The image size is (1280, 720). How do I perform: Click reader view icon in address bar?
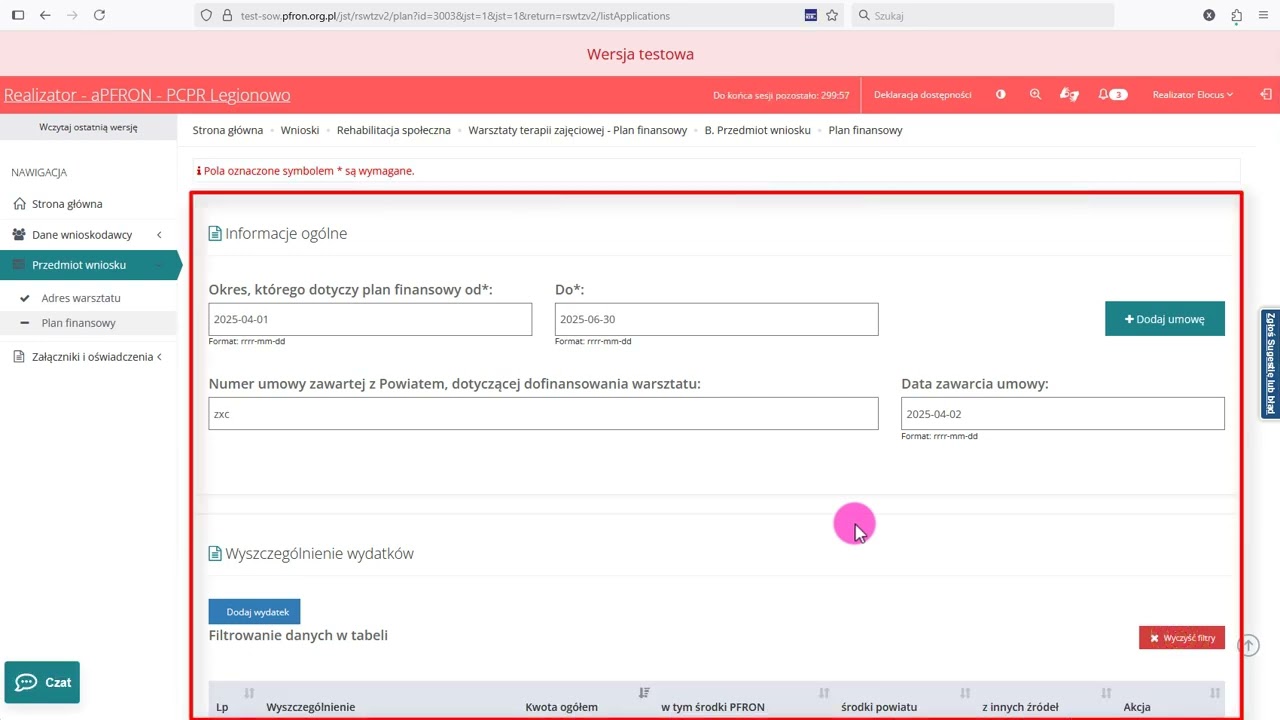coord(810,15)
